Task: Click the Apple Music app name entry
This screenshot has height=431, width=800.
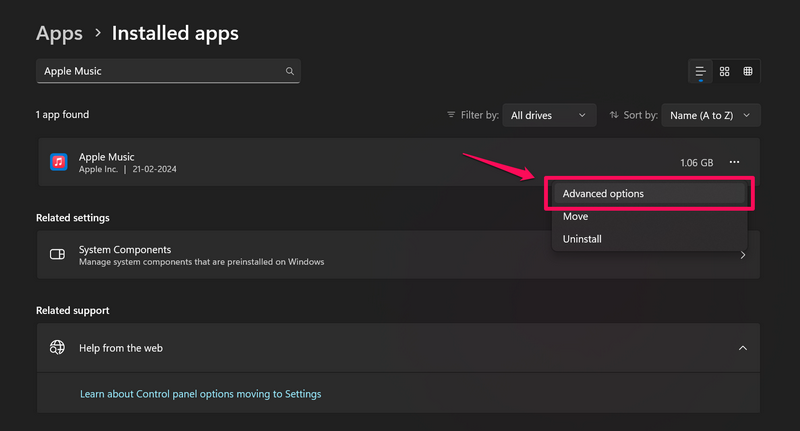Action: tap(106, 157)
